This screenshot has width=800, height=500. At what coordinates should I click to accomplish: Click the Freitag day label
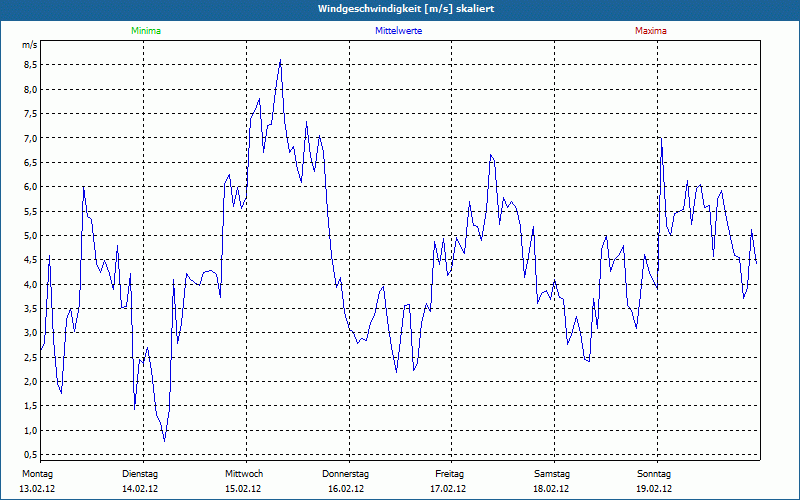coord(449,474)
